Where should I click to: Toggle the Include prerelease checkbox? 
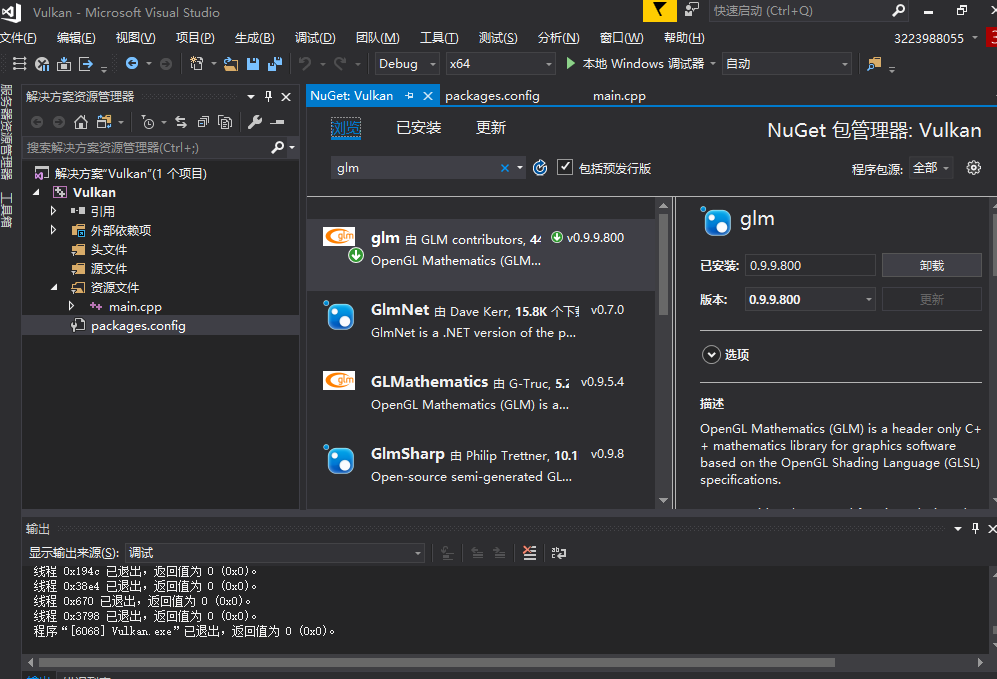tap(565, 167)
